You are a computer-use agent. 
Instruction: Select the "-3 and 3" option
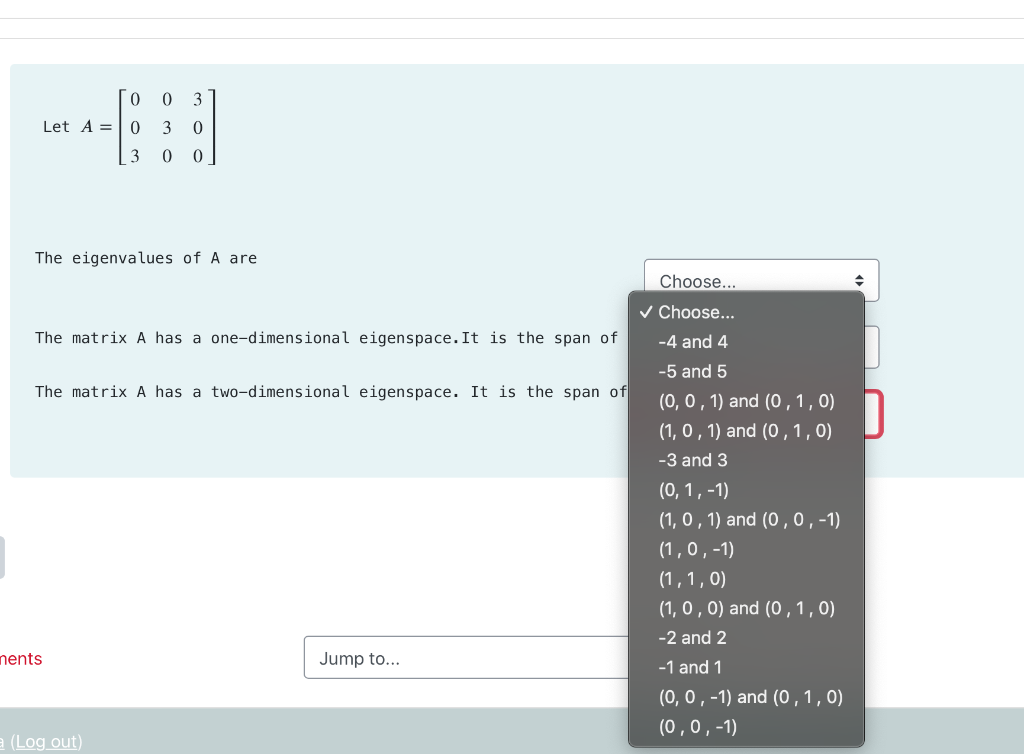[x=693, y=460]
